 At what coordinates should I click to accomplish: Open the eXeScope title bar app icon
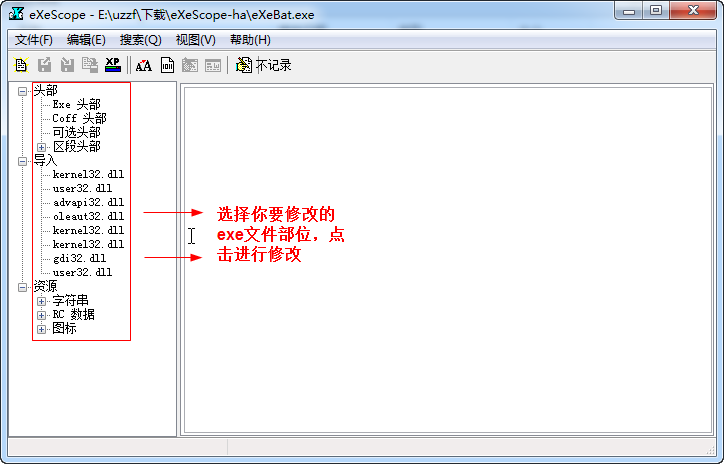[16, 13]
